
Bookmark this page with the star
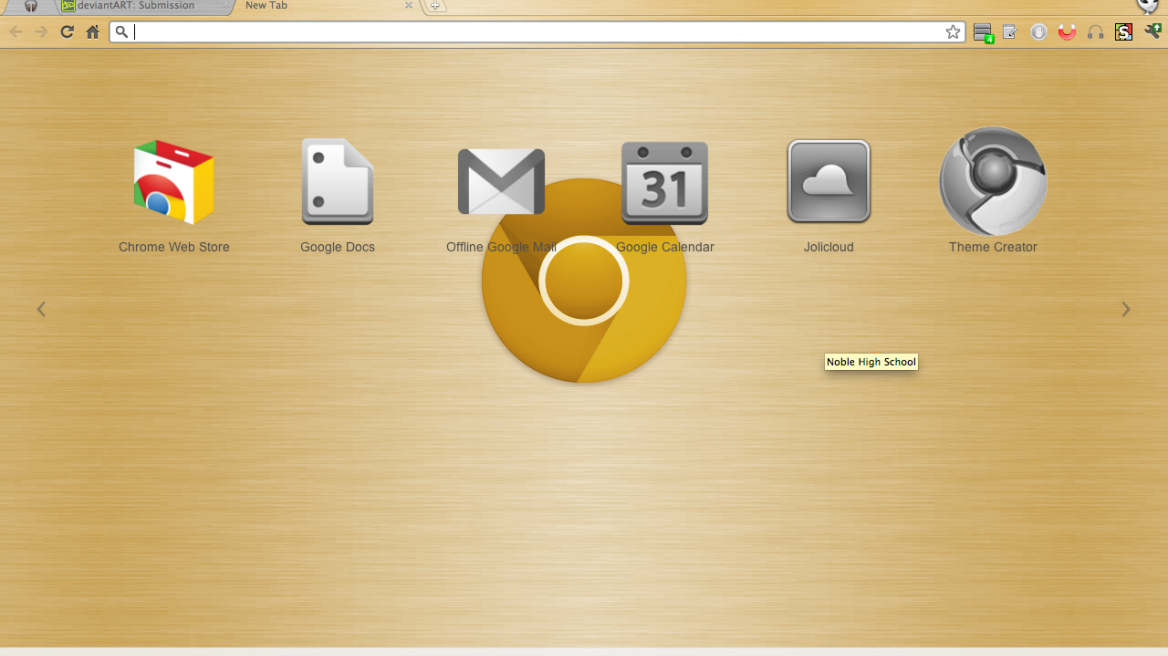953,32
